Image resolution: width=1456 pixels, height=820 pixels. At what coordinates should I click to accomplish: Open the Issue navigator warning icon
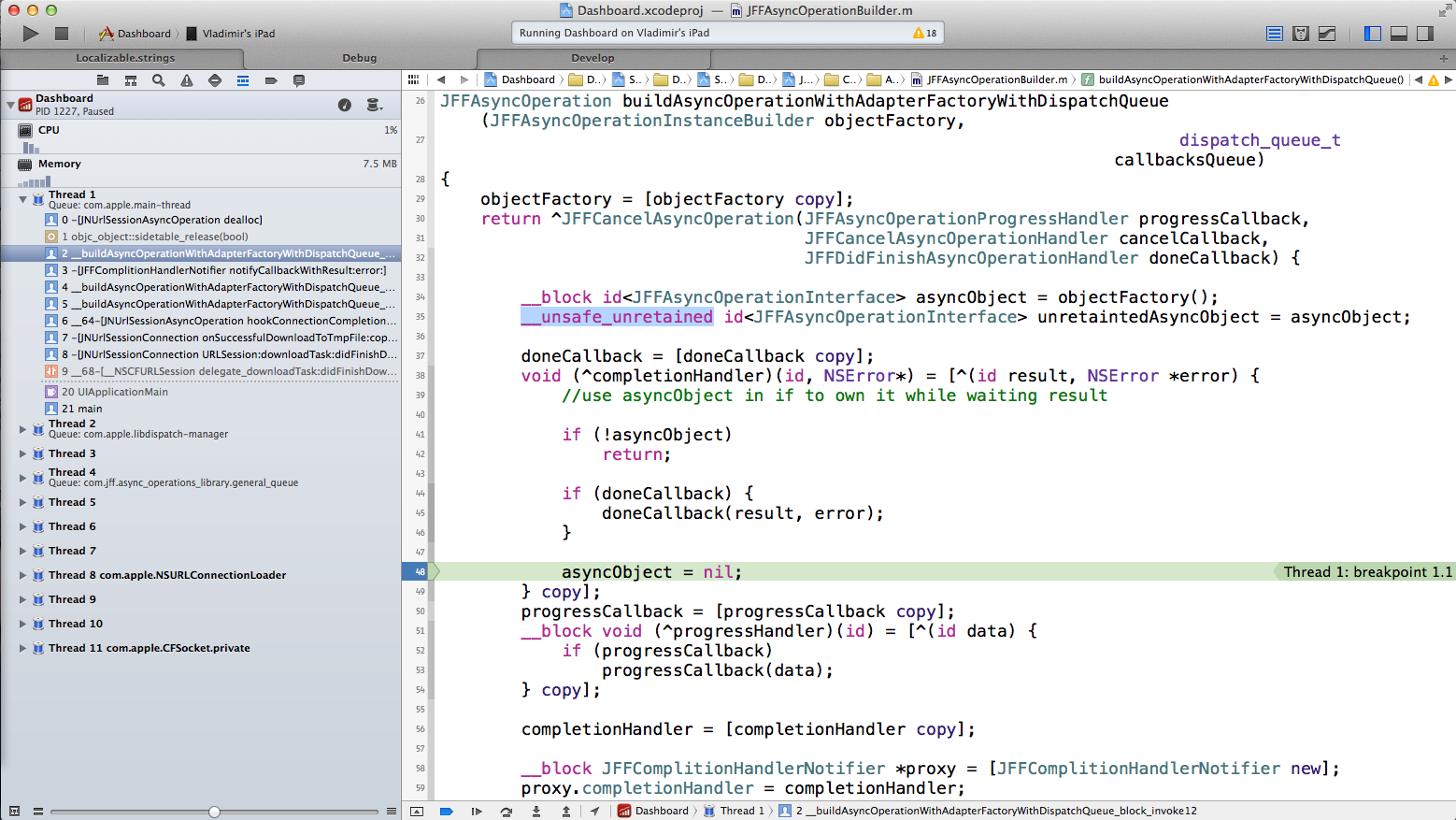pos(187,80)
